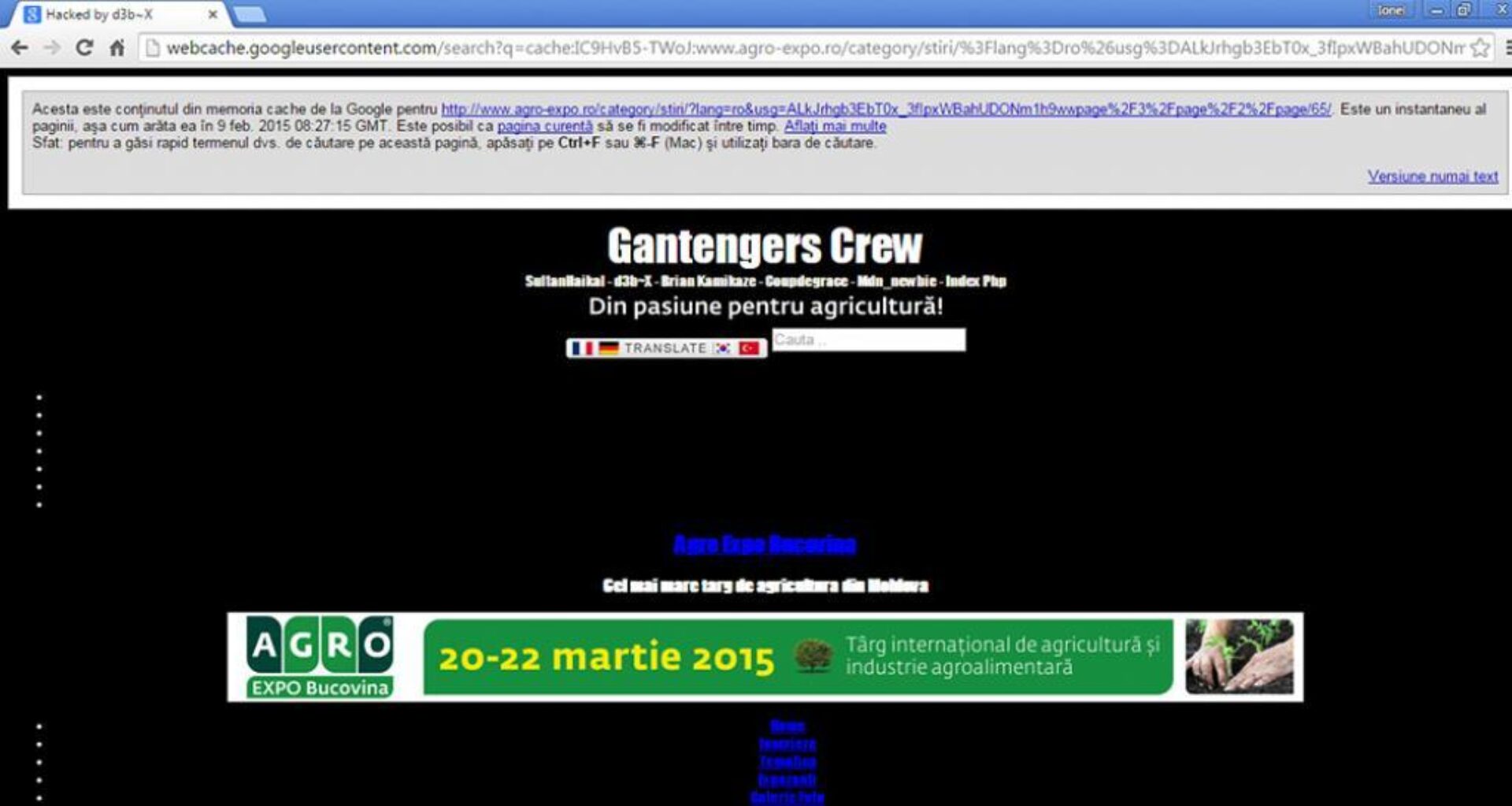This screenshot has width=1512, height=806.
Task: Bookmark this page with the star icon
Action: pyautogui.click(x=1480, y=48)
